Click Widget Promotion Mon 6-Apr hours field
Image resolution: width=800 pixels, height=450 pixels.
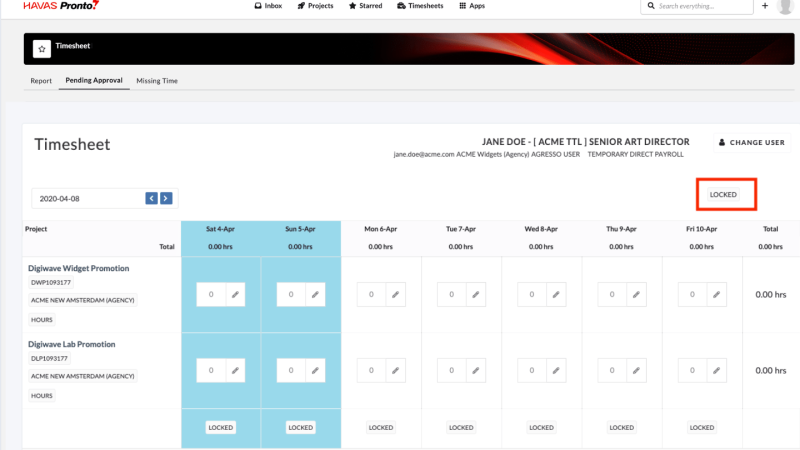pyautogui.click(x=371, y=294)
